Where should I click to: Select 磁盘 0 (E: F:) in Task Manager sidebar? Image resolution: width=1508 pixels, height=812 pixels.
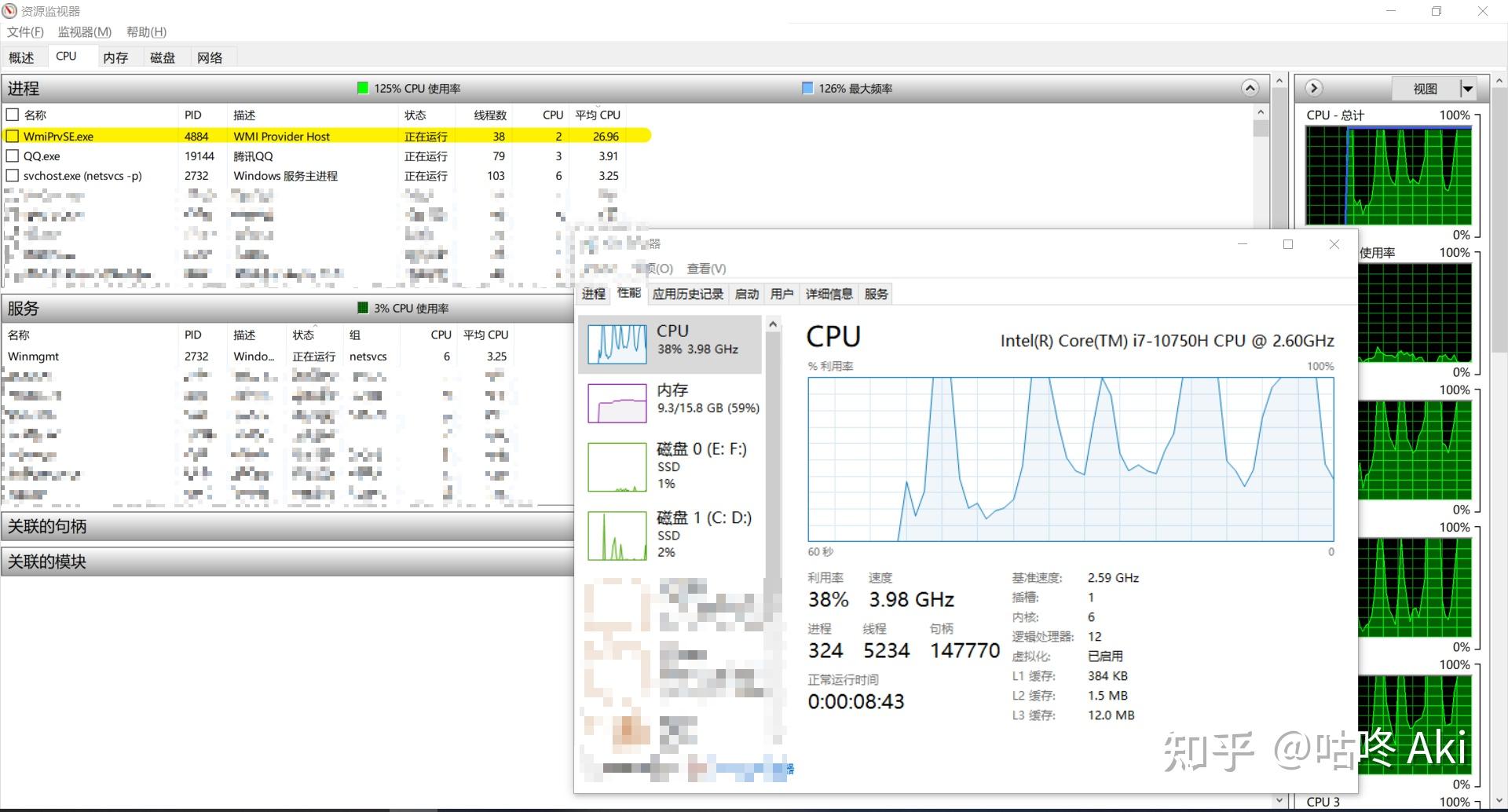coord(672,465)
